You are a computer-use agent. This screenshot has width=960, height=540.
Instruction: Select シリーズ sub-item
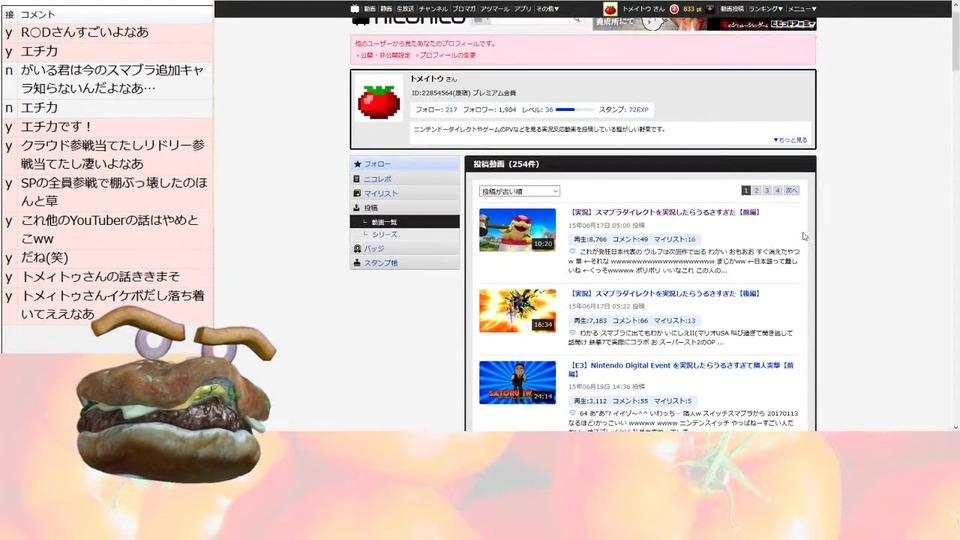tap(384, 234)
